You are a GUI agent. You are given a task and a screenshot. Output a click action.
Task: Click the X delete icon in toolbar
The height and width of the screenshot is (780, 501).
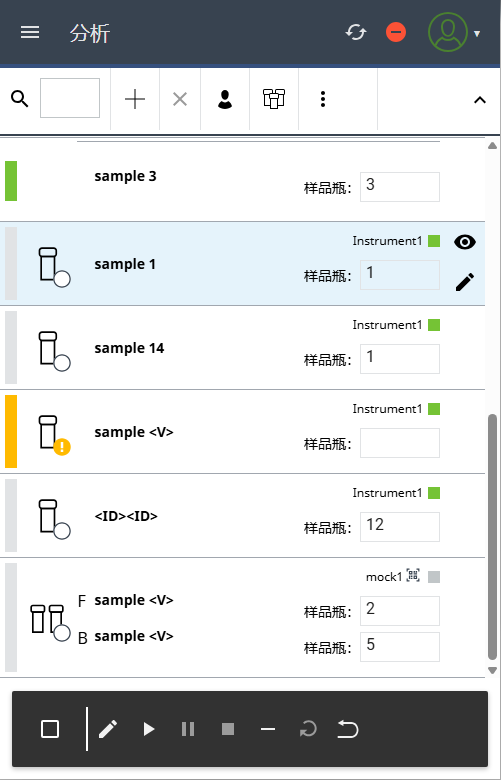(180, 99)
